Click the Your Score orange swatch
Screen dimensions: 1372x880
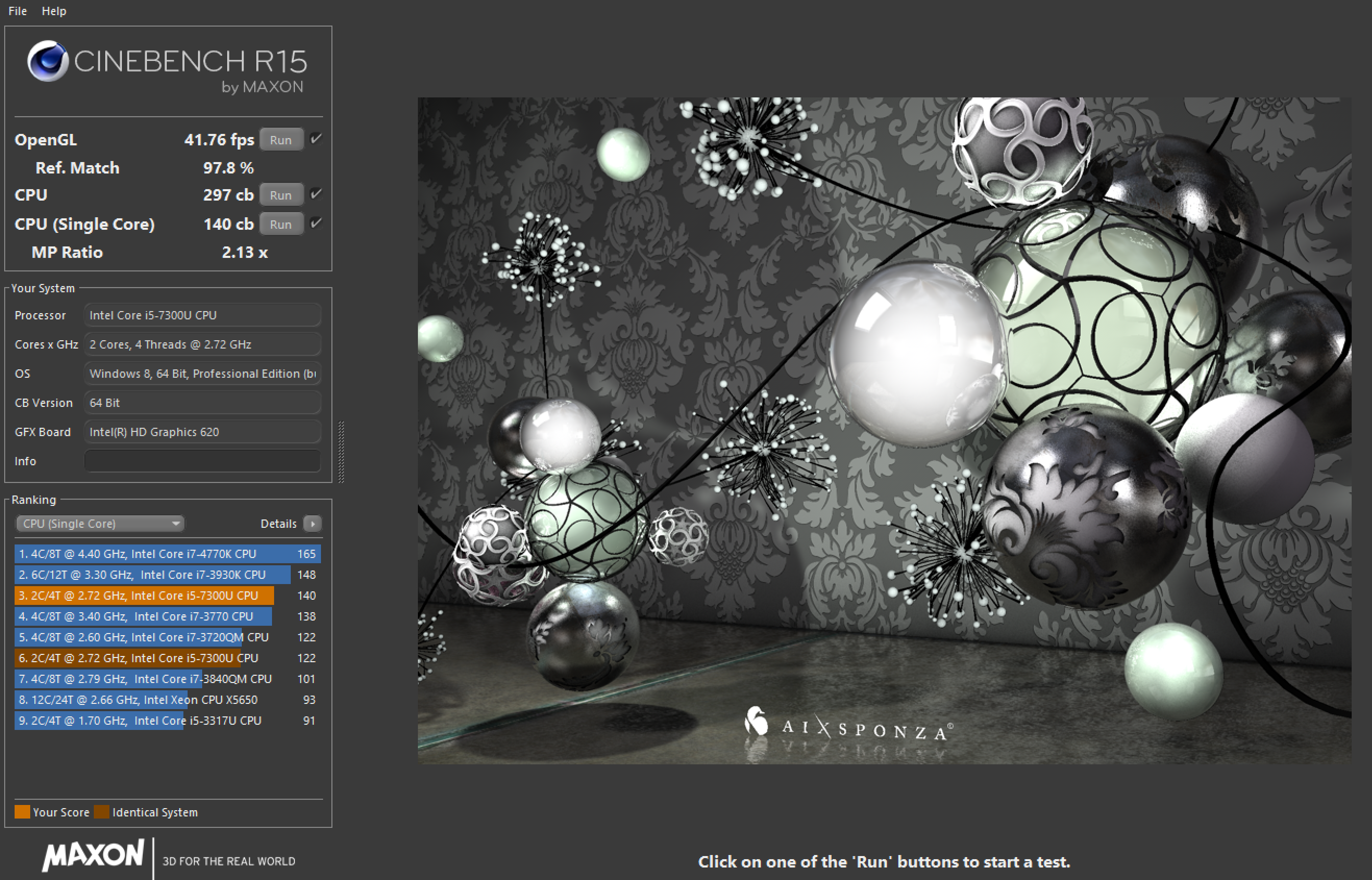coord(22,812)
